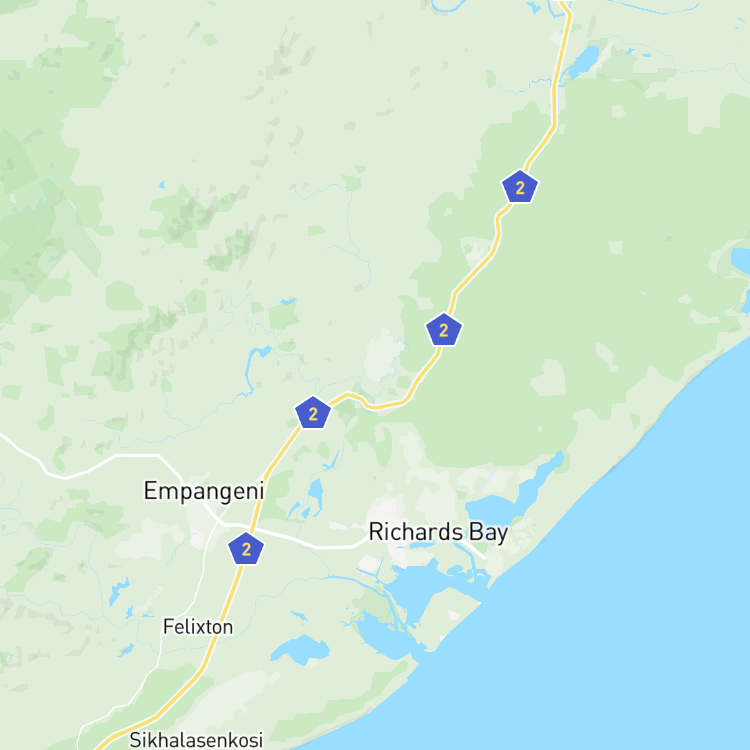Click the large dark green forest area
This screenshot has height=750, width=750.
(574, 287)
